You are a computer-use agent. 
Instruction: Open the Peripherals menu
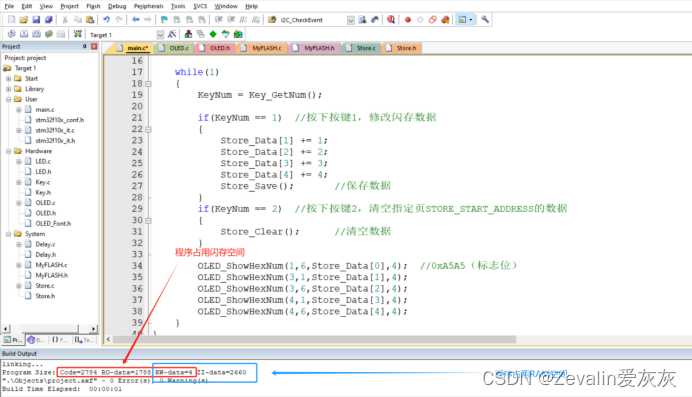pos(149,6)
